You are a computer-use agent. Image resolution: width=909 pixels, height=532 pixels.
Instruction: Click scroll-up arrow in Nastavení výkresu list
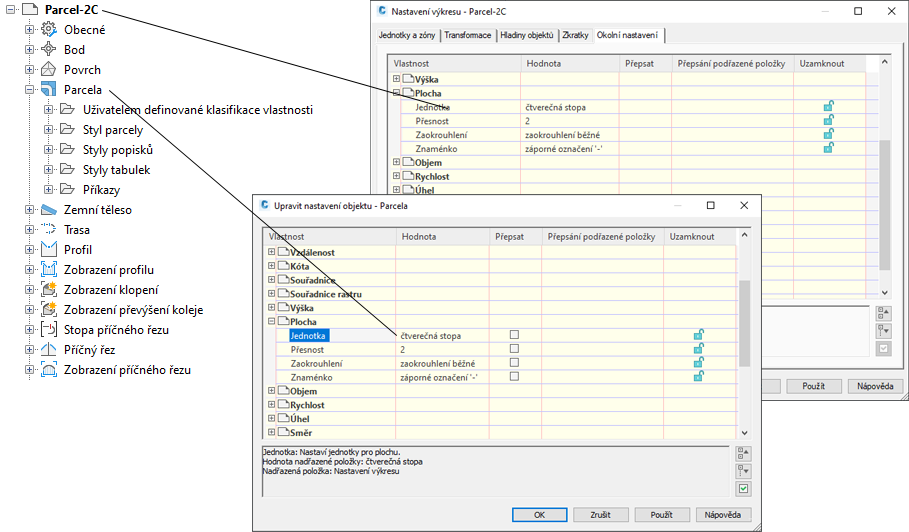885,61
